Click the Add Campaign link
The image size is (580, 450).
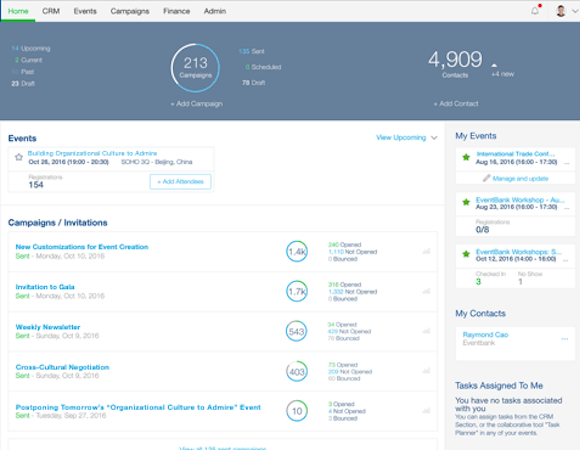click(x=196, y=104)
